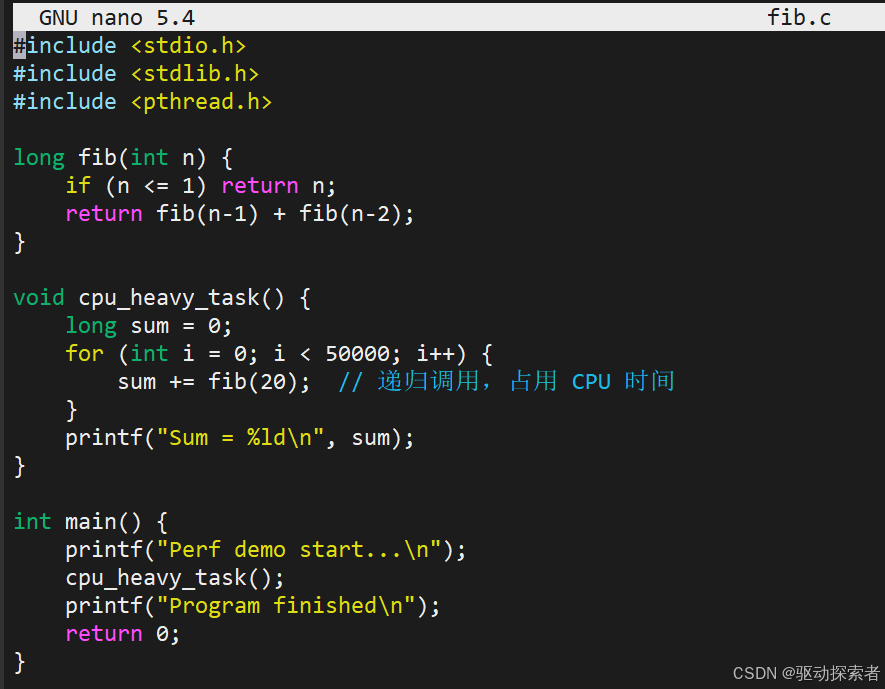This screenshot has width=885, height=689.
Task: Click the #include <pthread.h> line
Action: coord(142,101)
